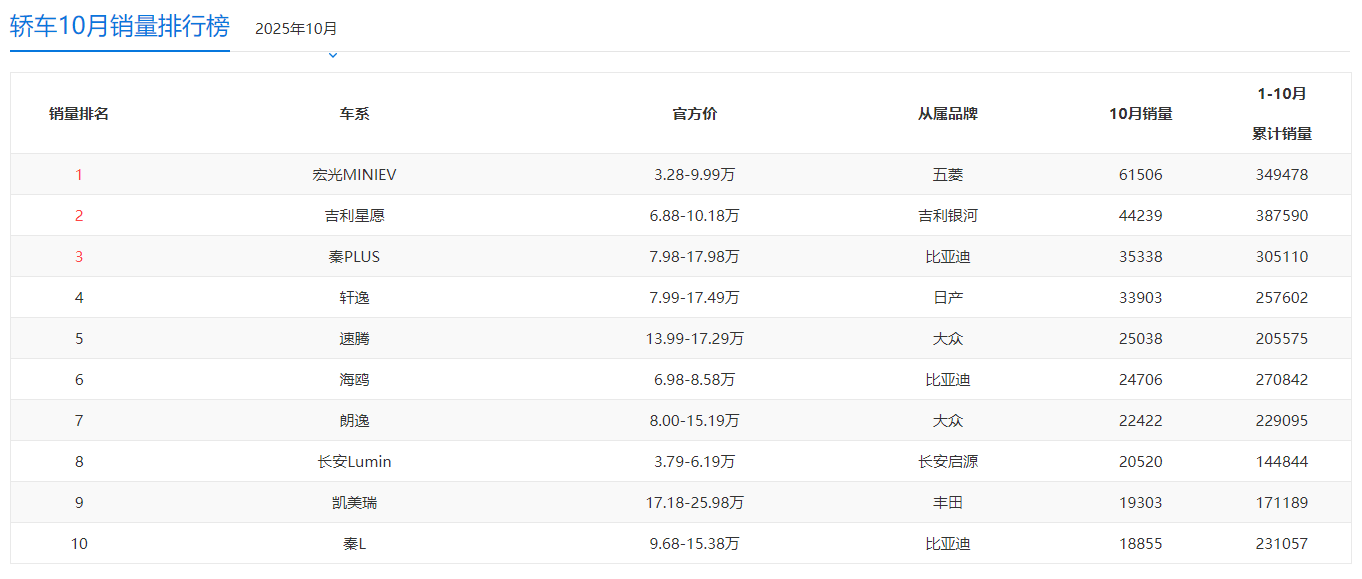
Task: Click the 日产 brand cell
Action: [x=947, y=298]
